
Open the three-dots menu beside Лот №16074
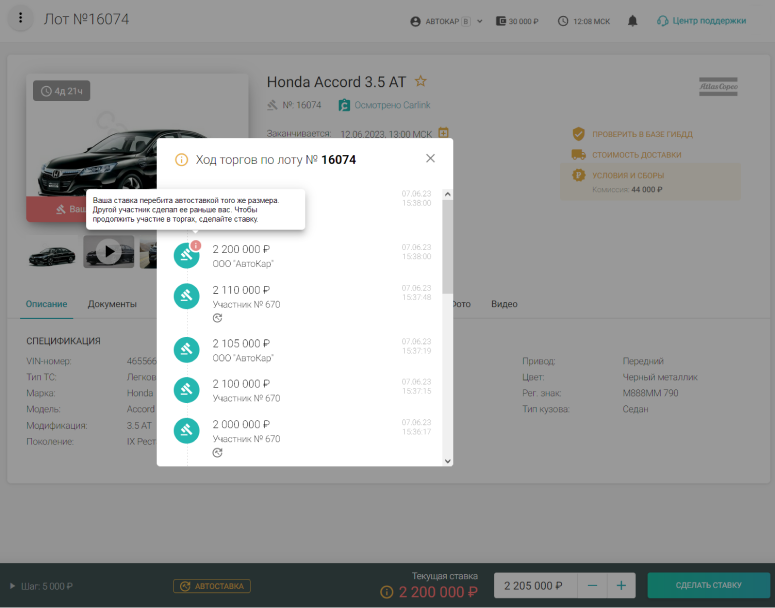(21, 19)
